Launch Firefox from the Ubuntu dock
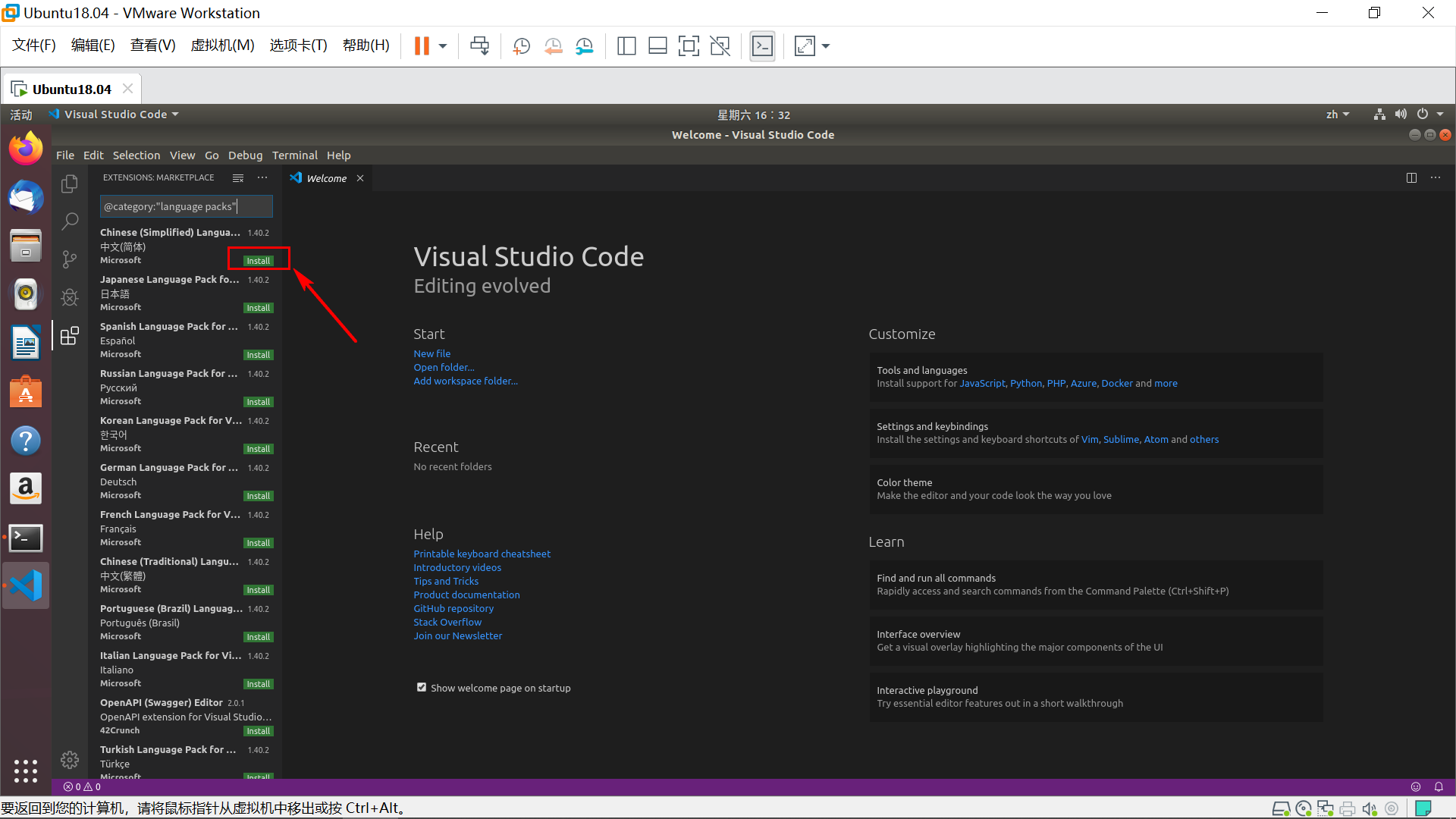 click(26, 149)
